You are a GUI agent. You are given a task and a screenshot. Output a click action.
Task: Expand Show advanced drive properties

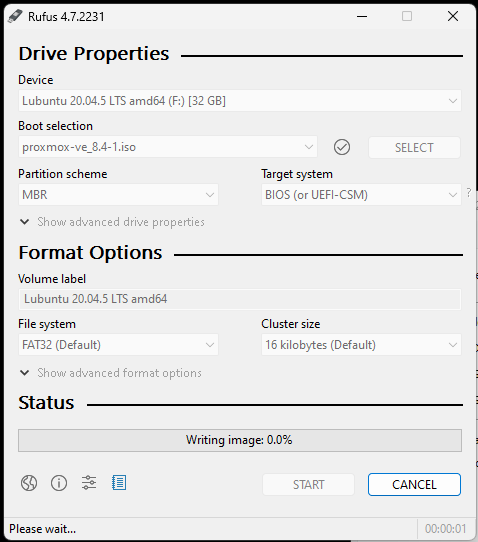(112, 222)
